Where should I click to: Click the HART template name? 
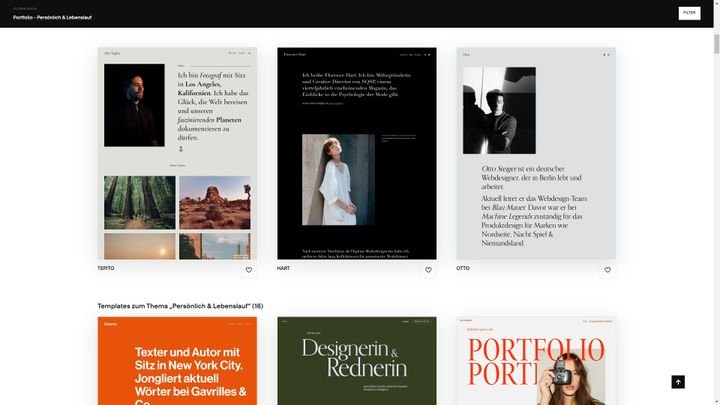(x=283, y=268)
